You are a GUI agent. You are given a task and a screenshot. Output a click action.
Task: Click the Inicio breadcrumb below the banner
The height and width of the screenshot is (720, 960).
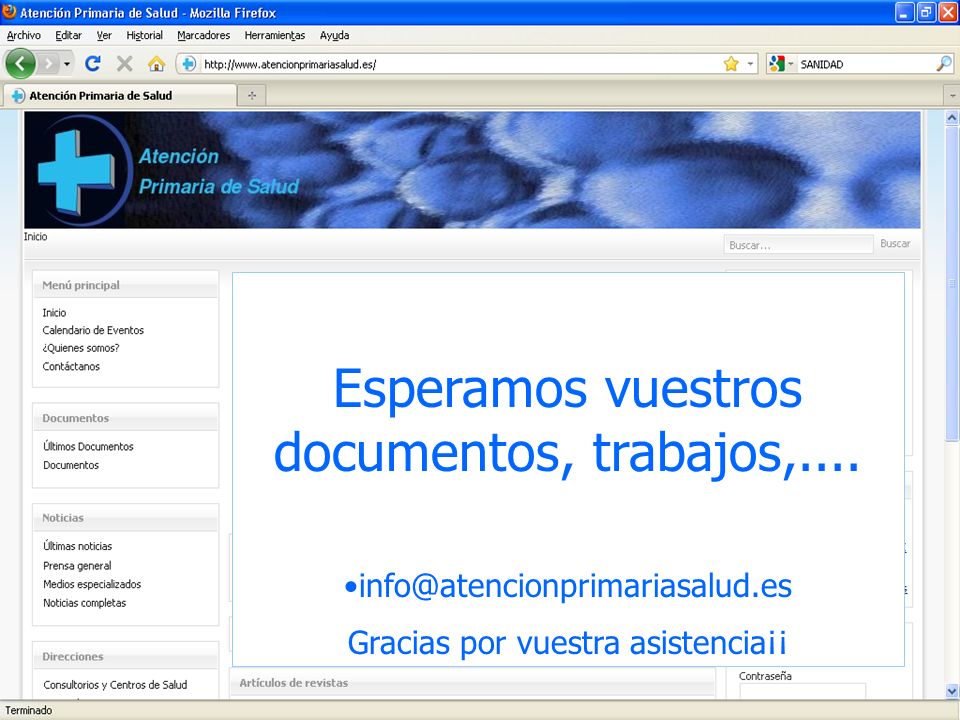(36, 237)
